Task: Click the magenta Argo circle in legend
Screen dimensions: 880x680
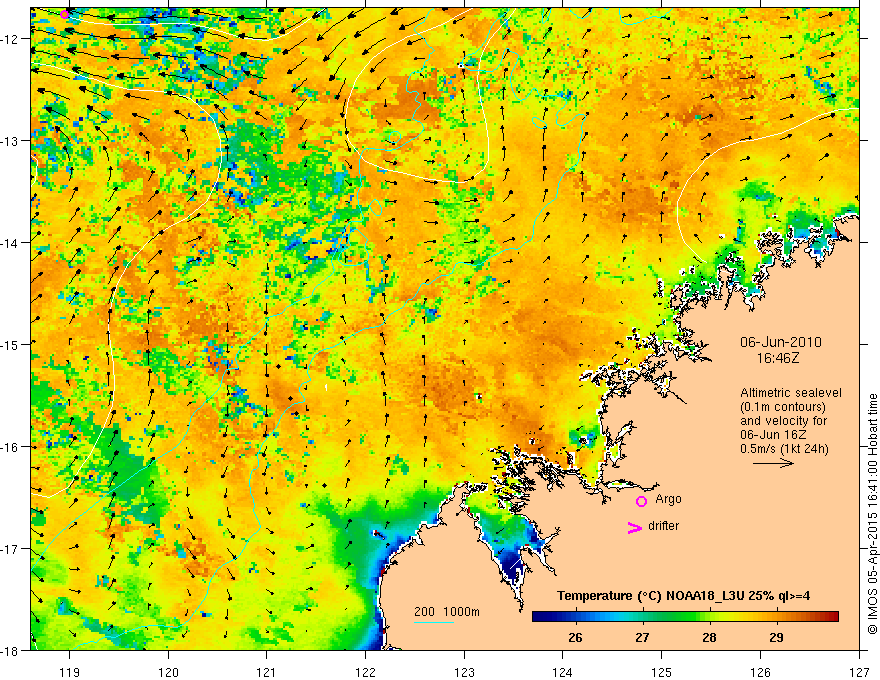Action: (641, 501)
